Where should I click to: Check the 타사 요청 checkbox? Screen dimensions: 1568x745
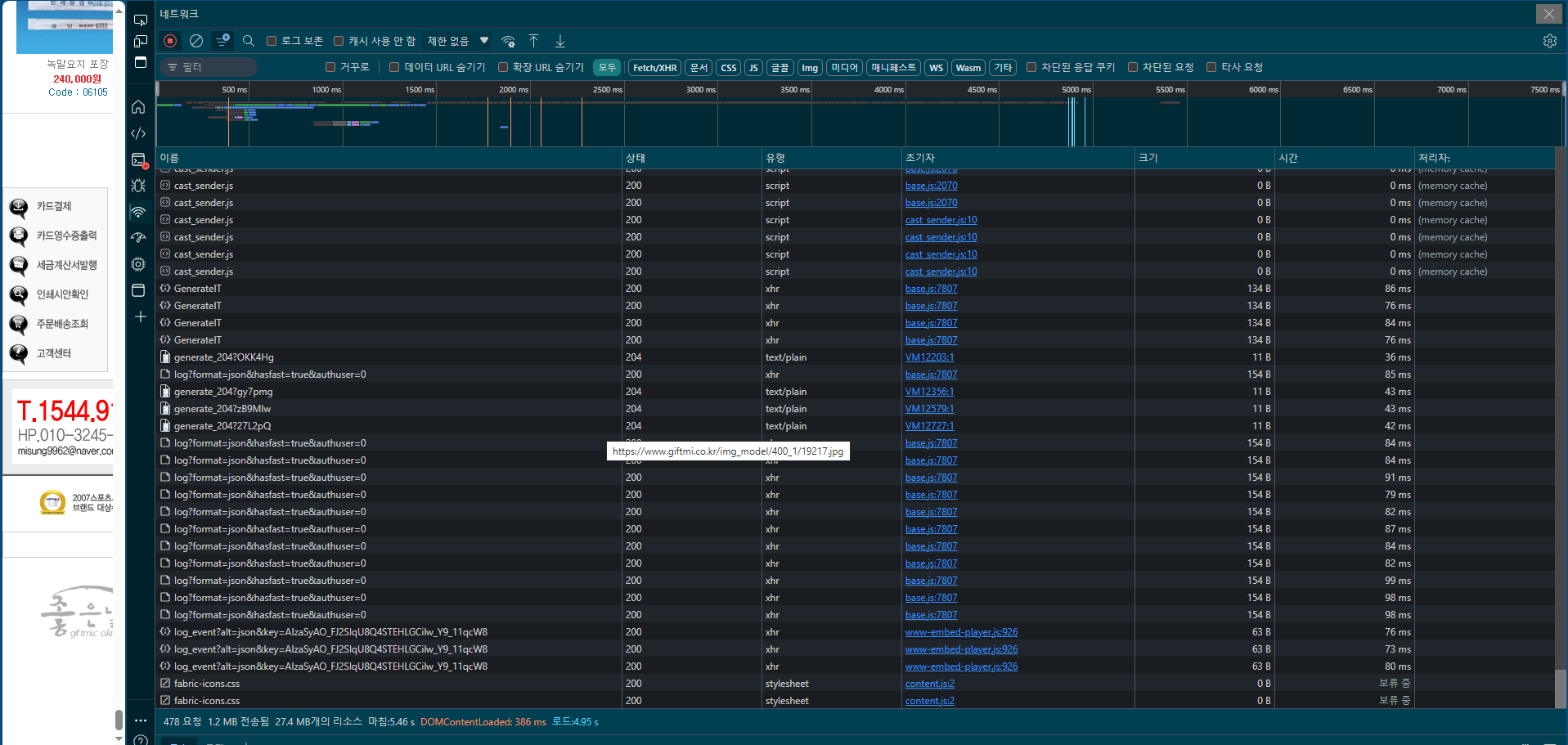1212,67
